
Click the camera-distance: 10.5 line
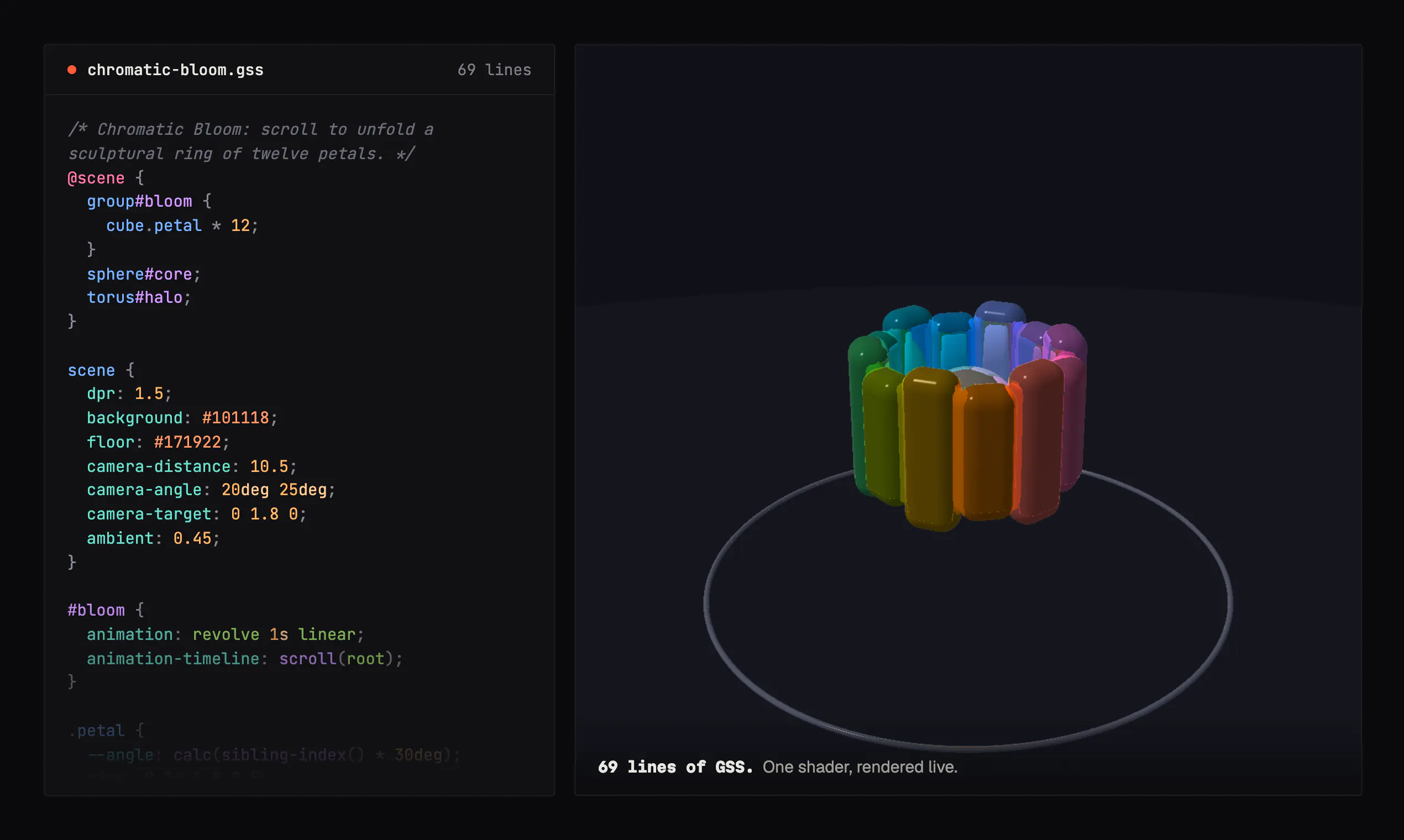pos(192,466)
